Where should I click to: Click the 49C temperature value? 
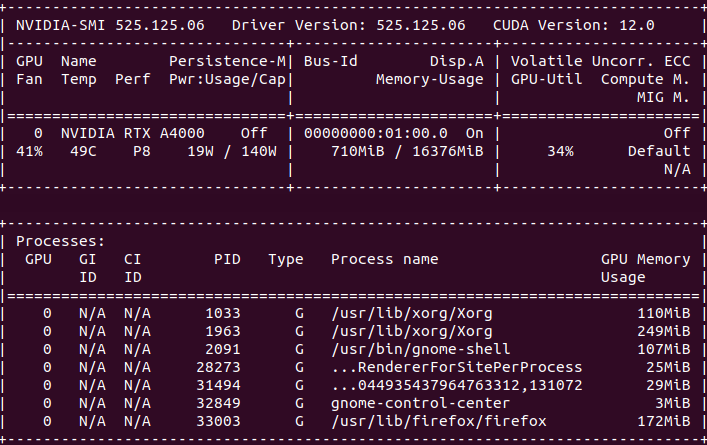[x=83, y=151]
